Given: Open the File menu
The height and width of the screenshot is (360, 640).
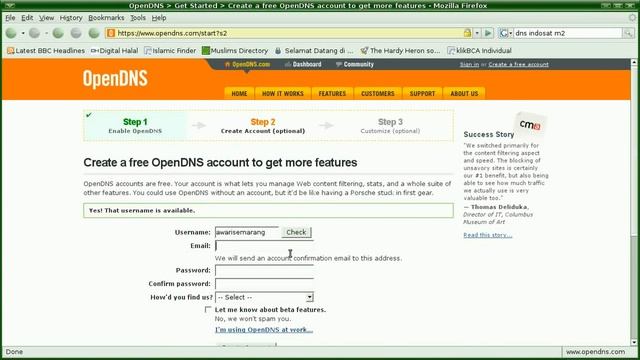Looking at the screenshot, I should tap(10, 18).
